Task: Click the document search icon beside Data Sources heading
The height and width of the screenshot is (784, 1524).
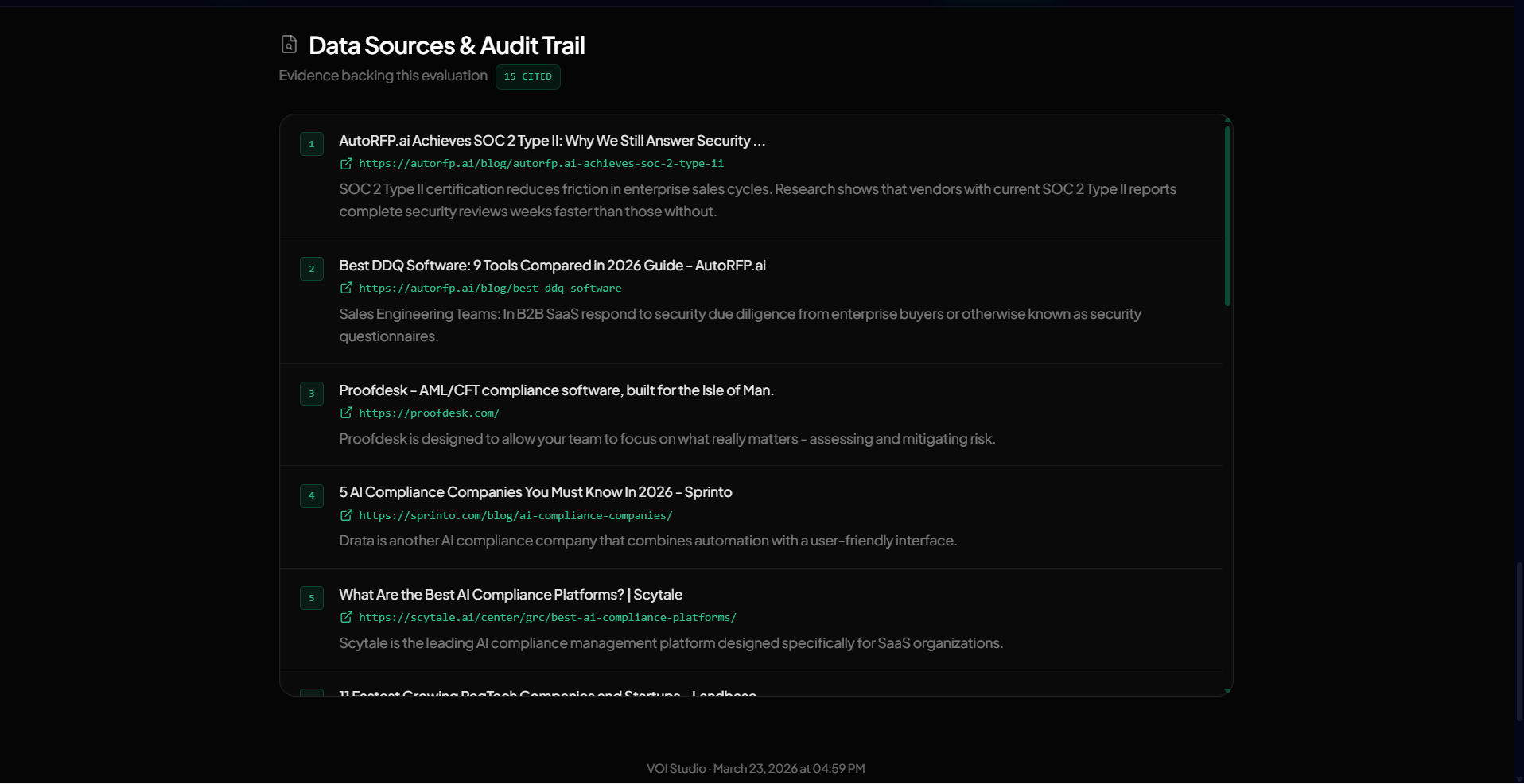Action: [289, 45]
